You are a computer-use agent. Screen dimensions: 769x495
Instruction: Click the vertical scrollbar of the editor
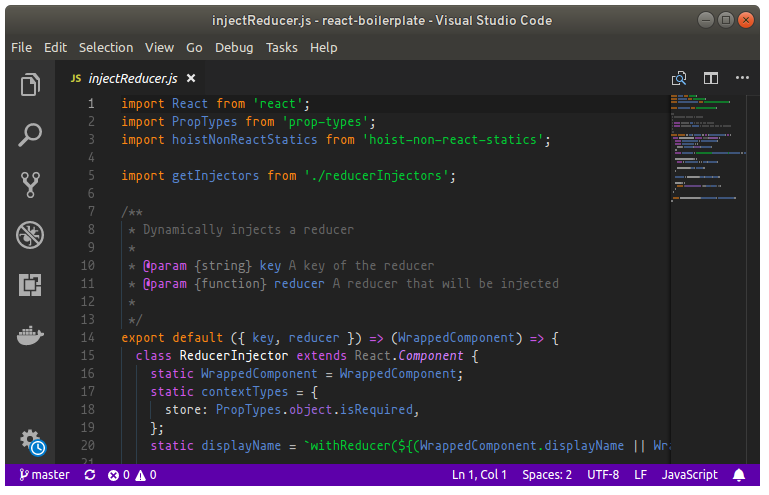point(753,279)
